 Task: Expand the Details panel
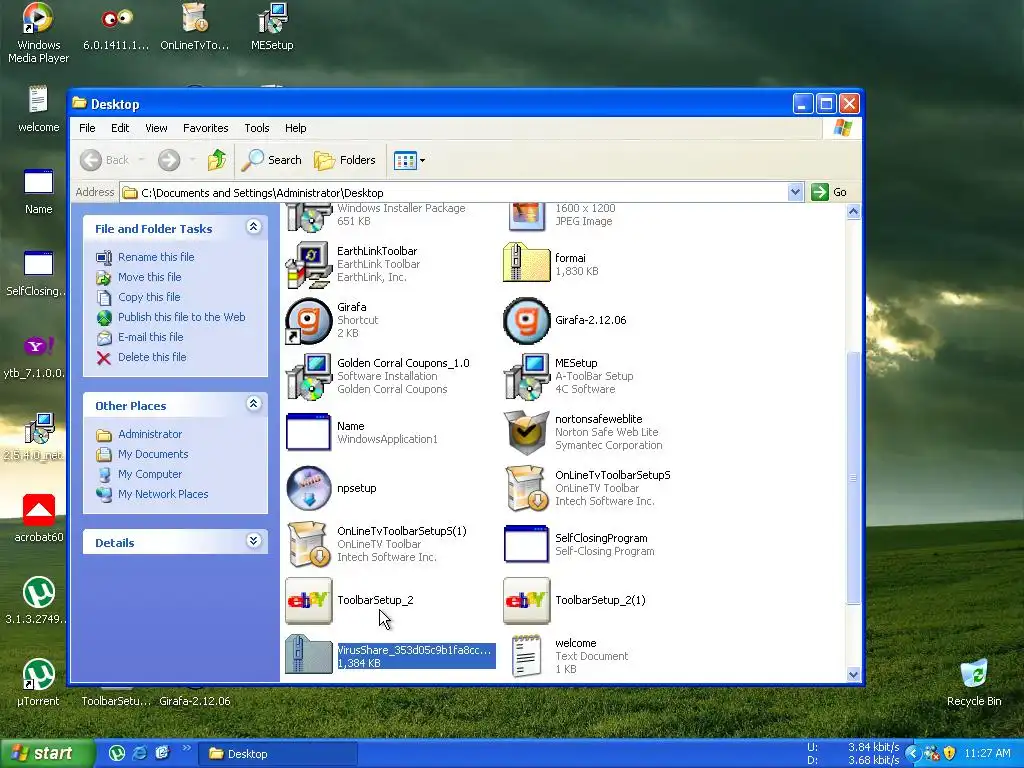253,541
